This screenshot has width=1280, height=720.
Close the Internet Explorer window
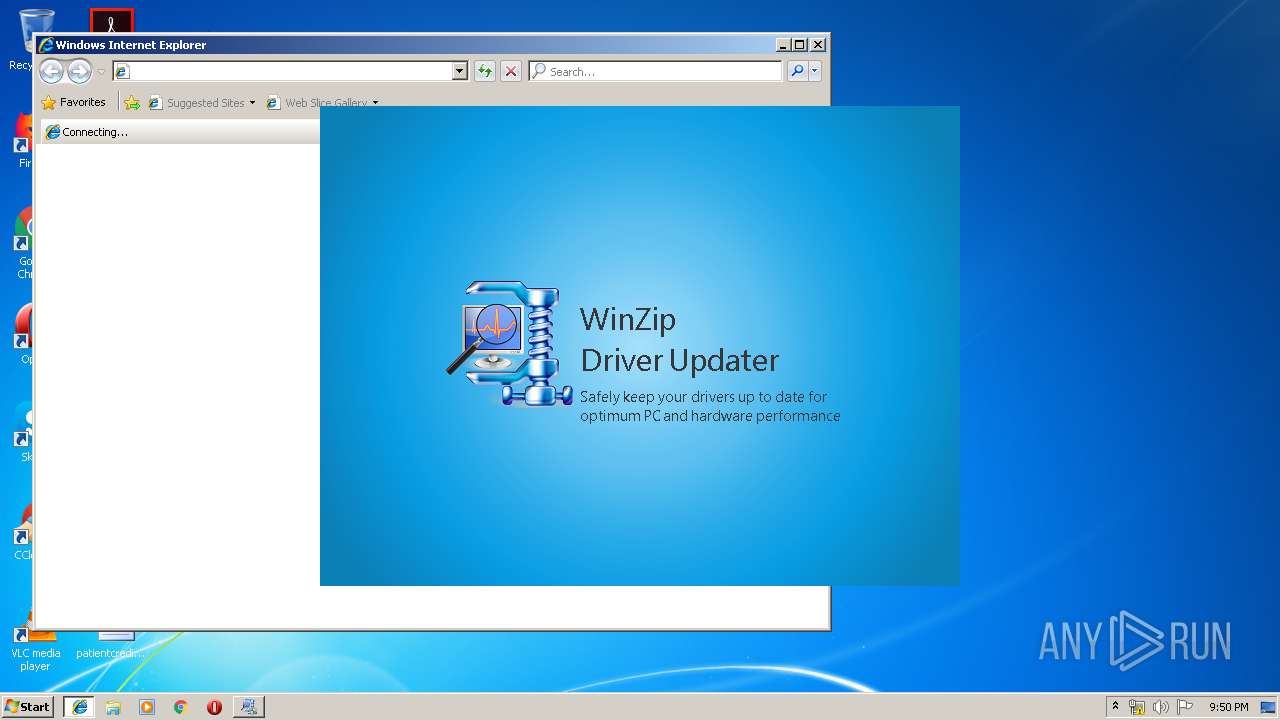[x=818, y=45]
